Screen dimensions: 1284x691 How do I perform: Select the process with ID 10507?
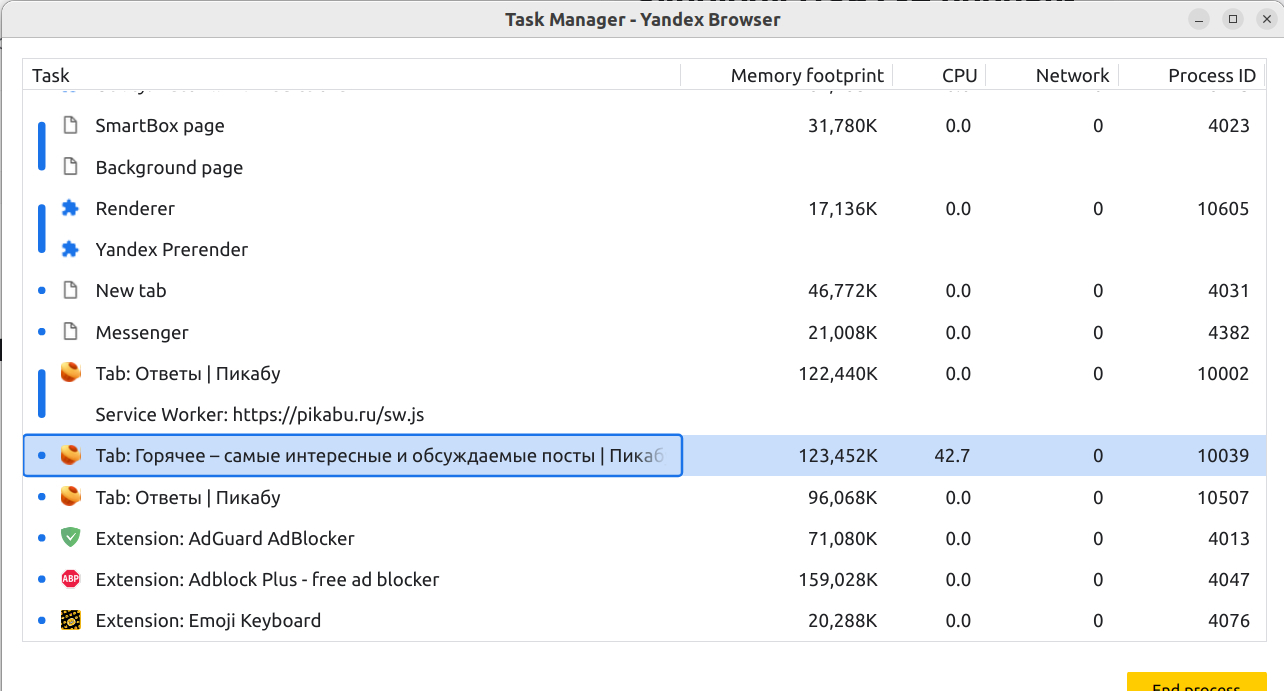coord(1223,498)
